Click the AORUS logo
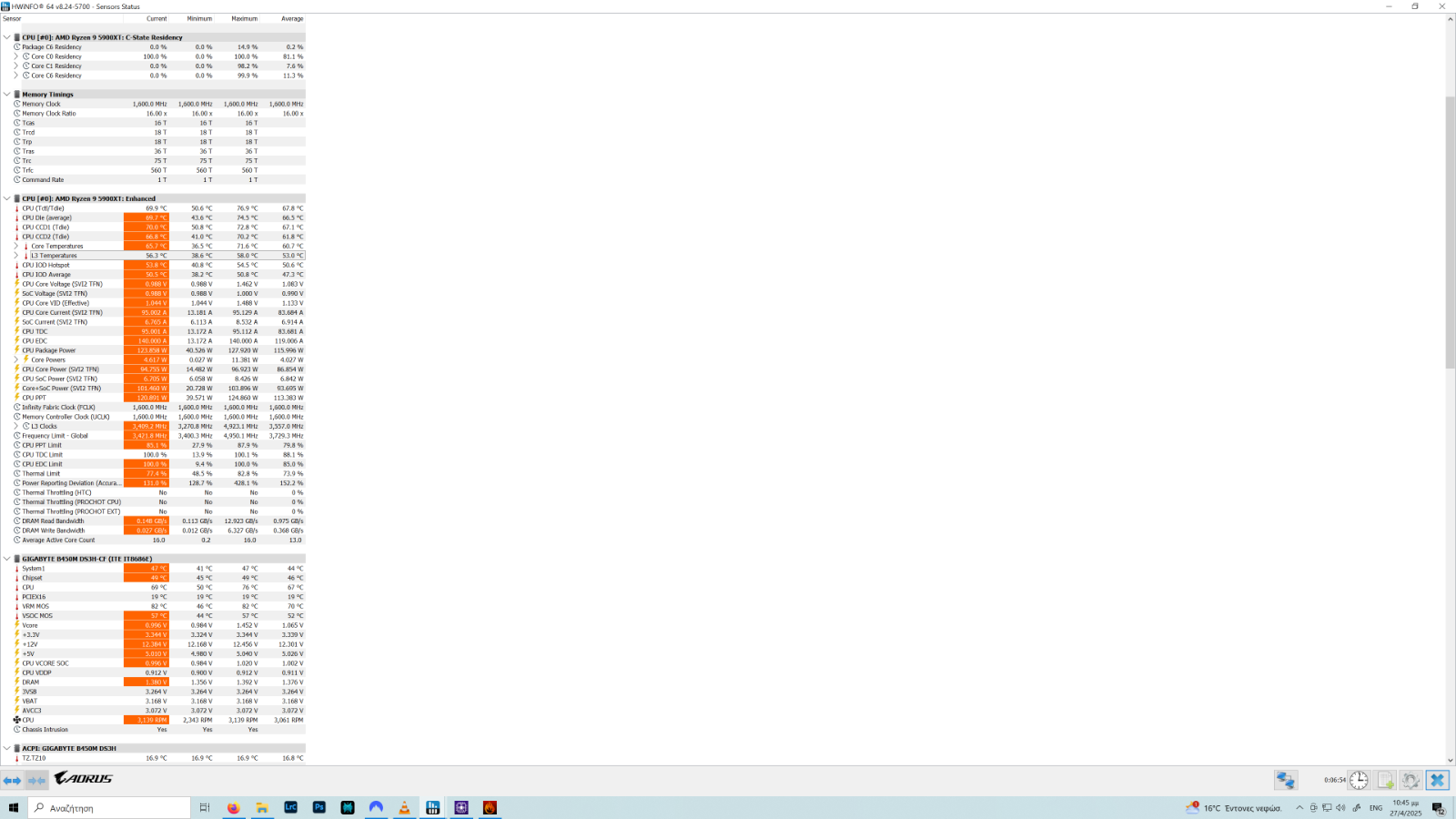The image size is (1456, 819). [84, 779]
